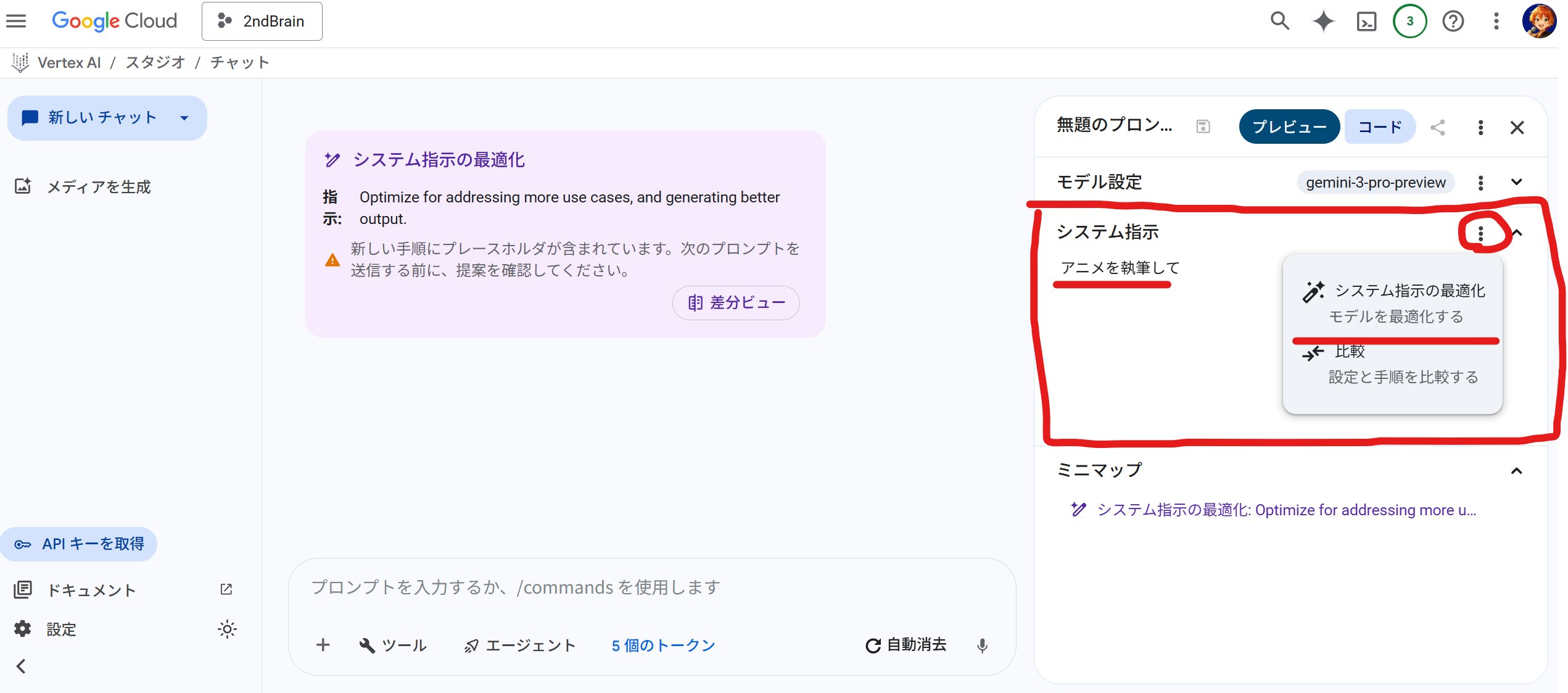Viewport: 1568px width, 693px height.
Task: Add an attachment with the plus icon
Action: (322, 645)
